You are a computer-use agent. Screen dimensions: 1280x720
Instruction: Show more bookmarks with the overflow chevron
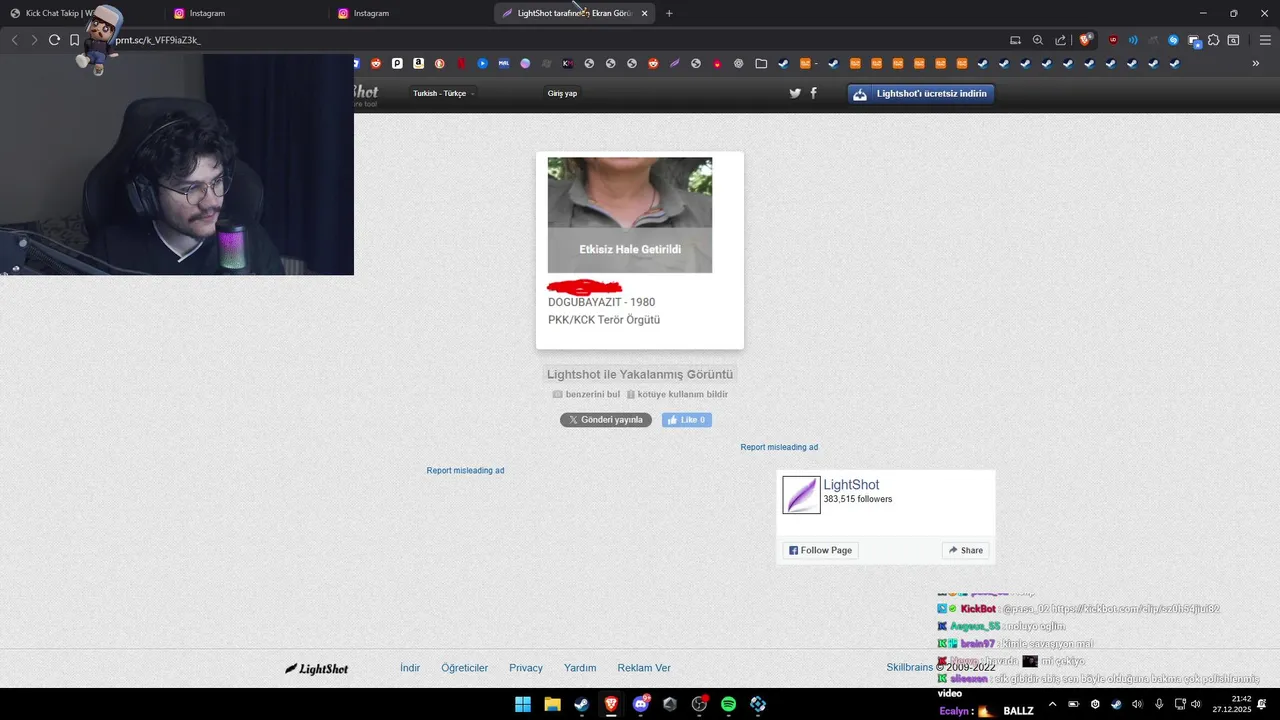(1256, 63)
